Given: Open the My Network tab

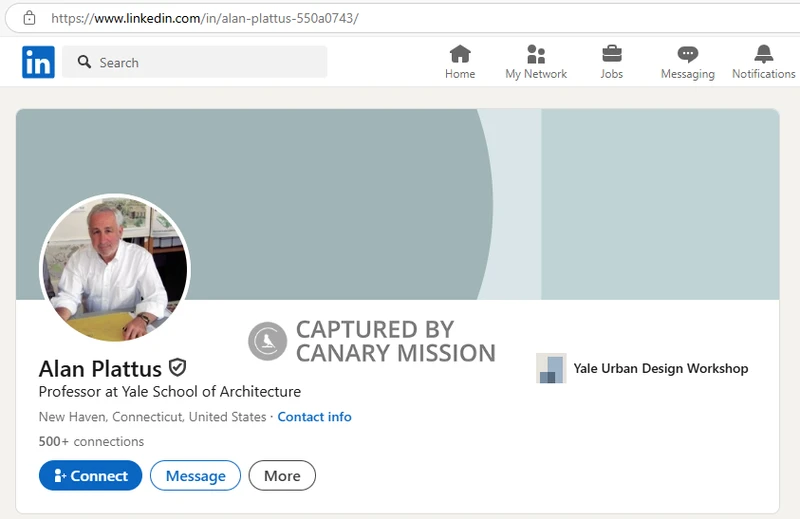Looking at the screenshot, I should tap(536, 62).
